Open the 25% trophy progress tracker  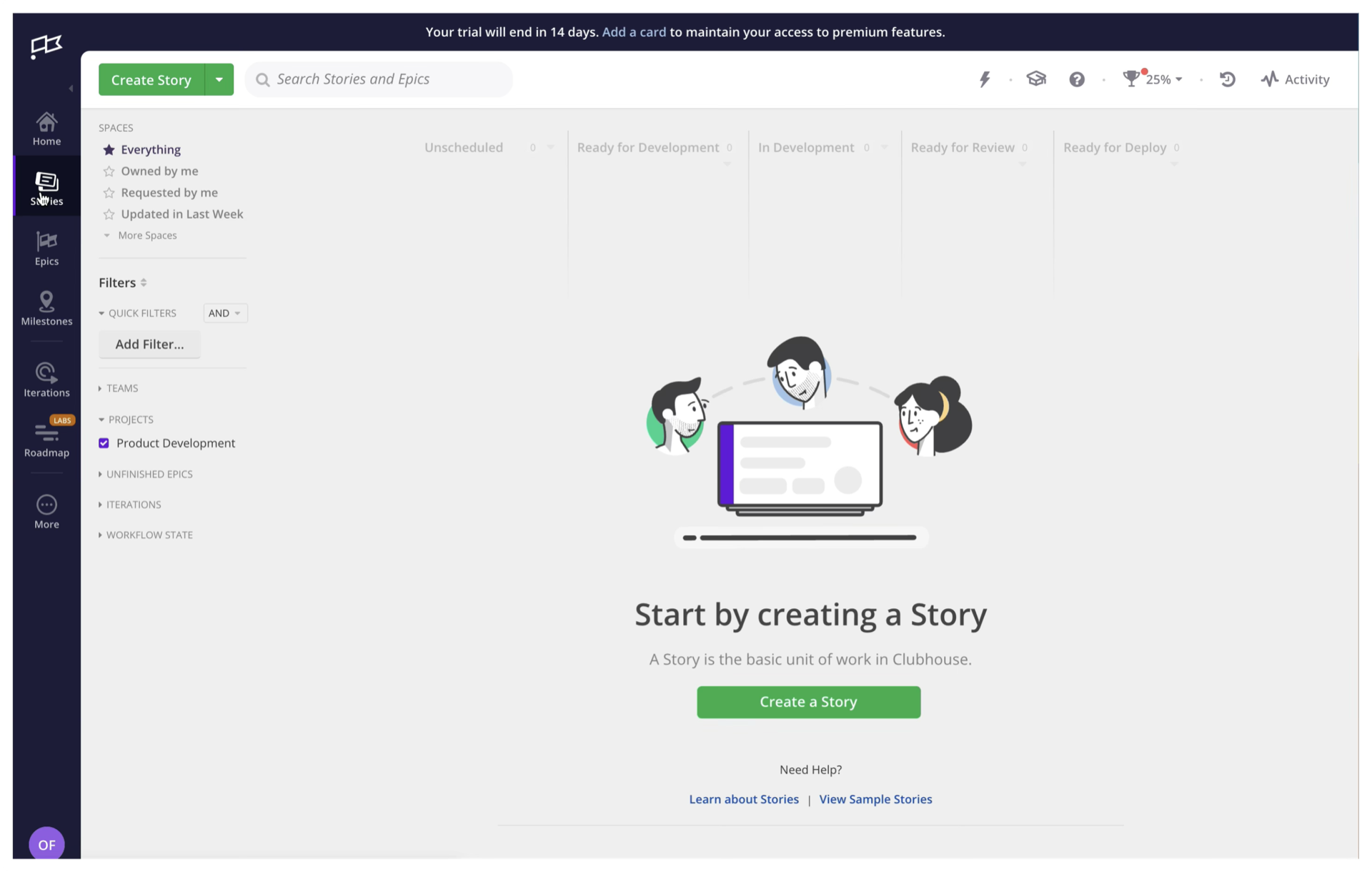(1150, 79)
